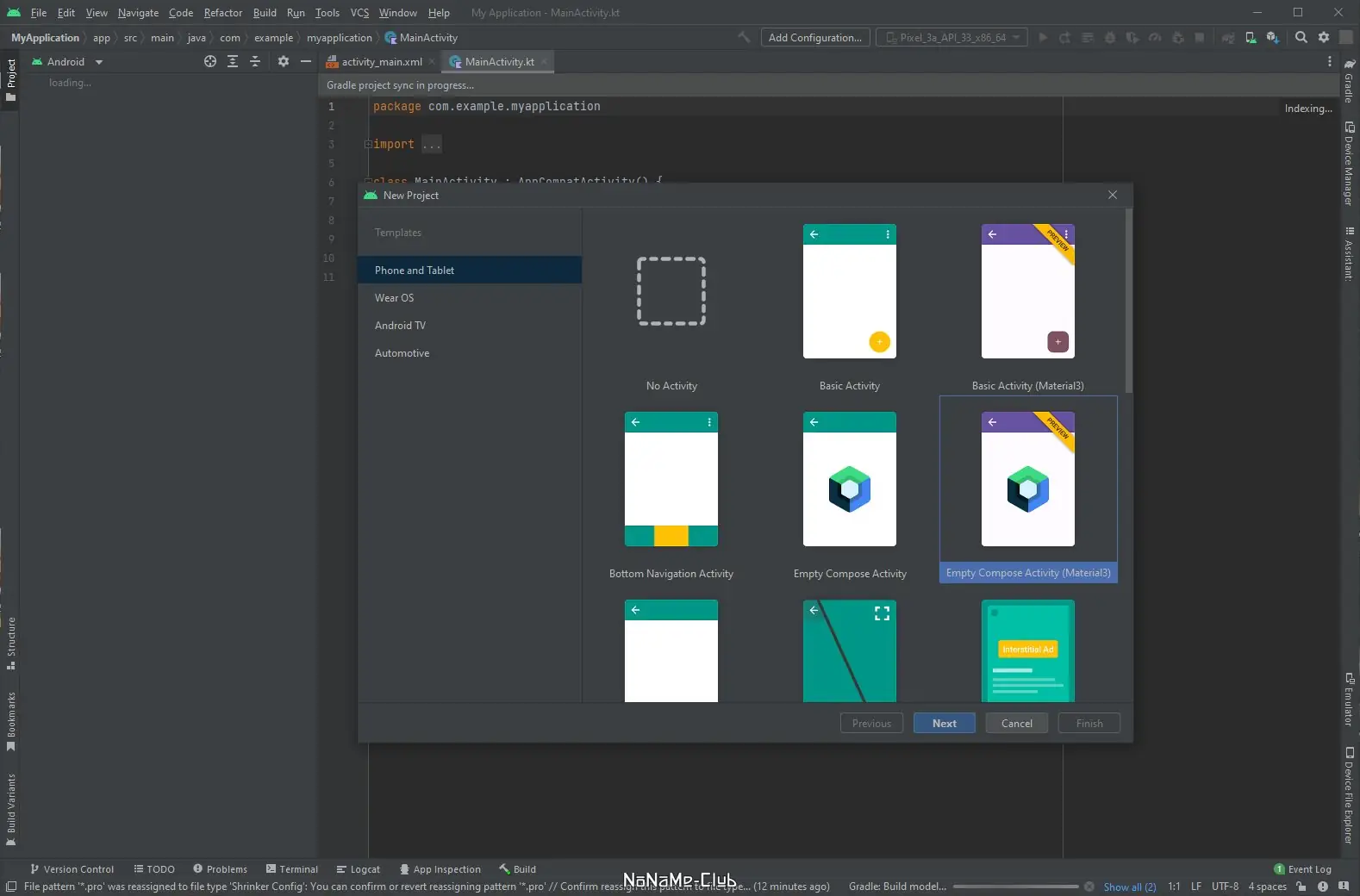
Task: Click Expand All icon in Project panel
Action: point(233,61)
